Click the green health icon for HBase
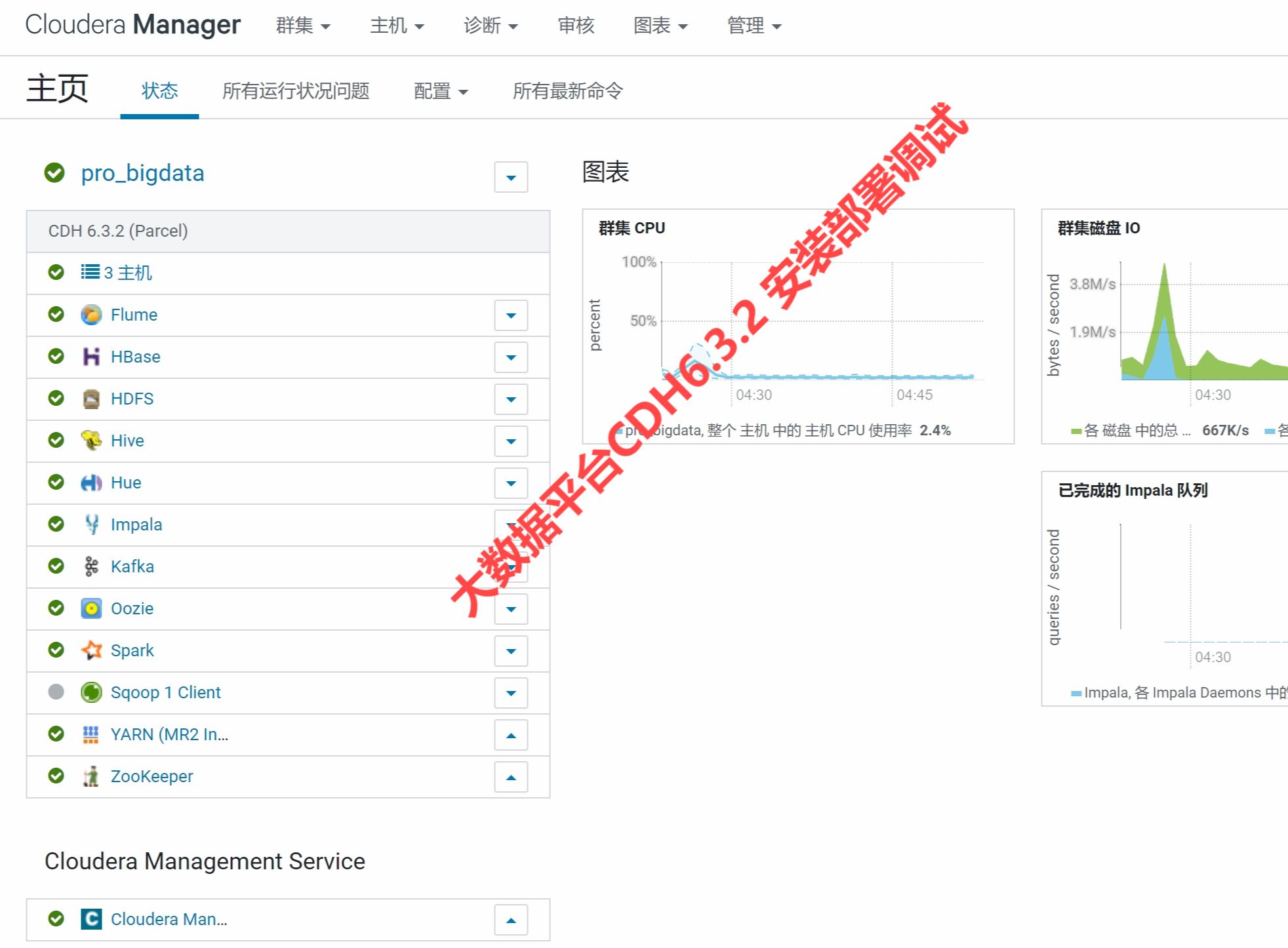 point(56,356)
